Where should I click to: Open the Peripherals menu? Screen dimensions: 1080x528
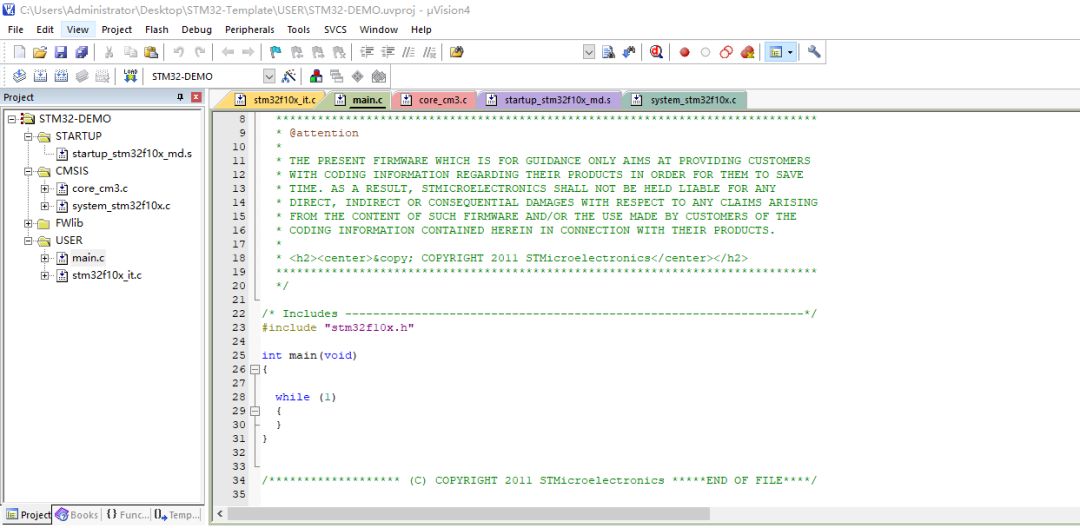[249, 30]
